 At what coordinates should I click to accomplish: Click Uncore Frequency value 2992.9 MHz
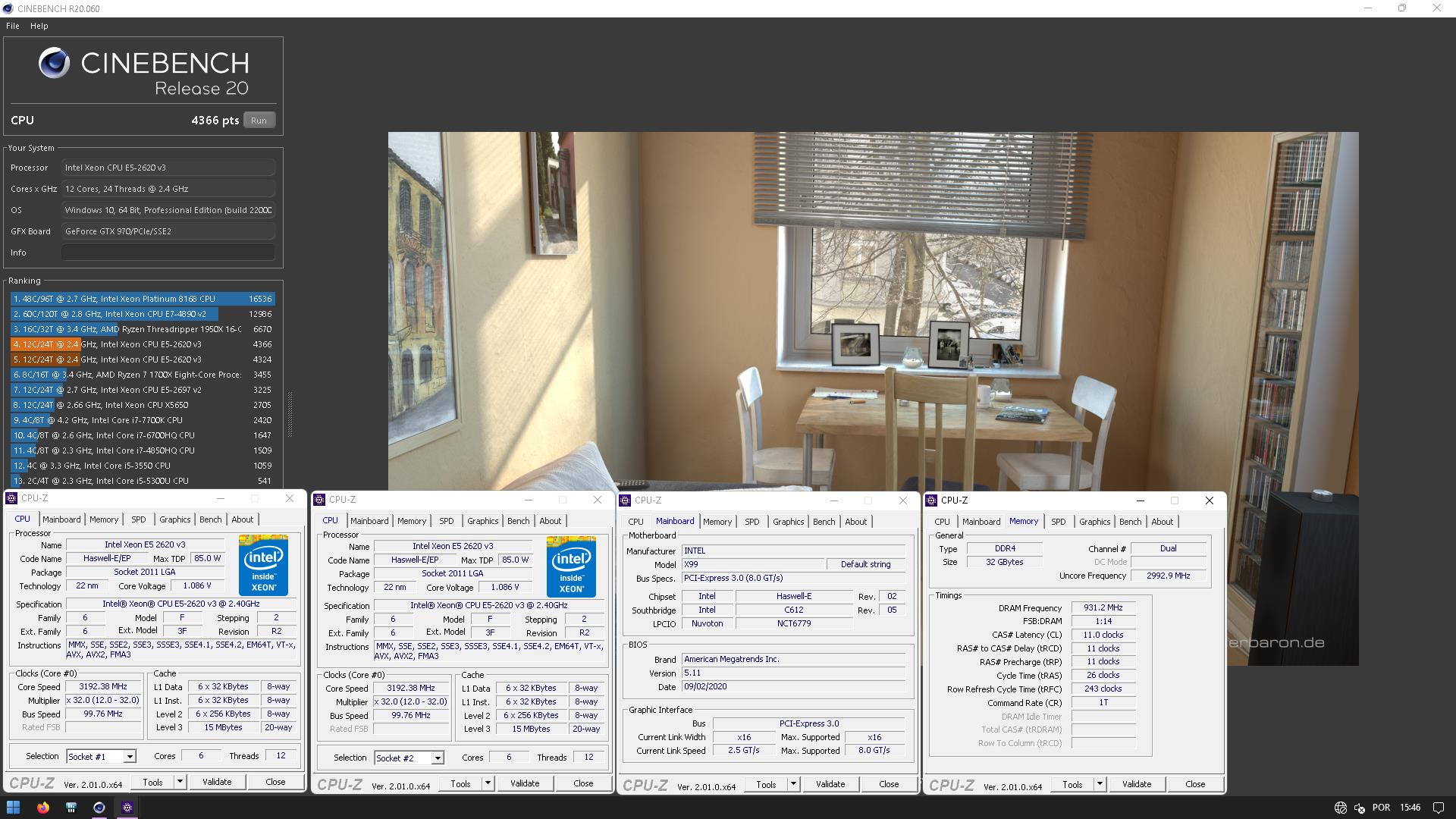click(x=1168, y=576)
